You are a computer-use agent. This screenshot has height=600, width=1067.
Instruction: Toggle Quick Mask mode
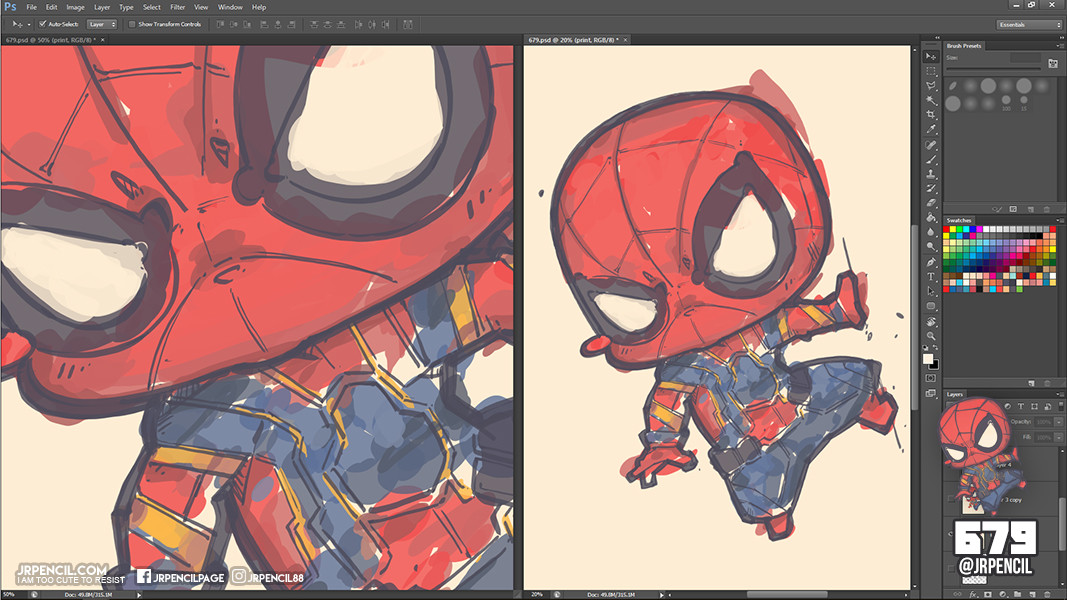pos(931,378)
